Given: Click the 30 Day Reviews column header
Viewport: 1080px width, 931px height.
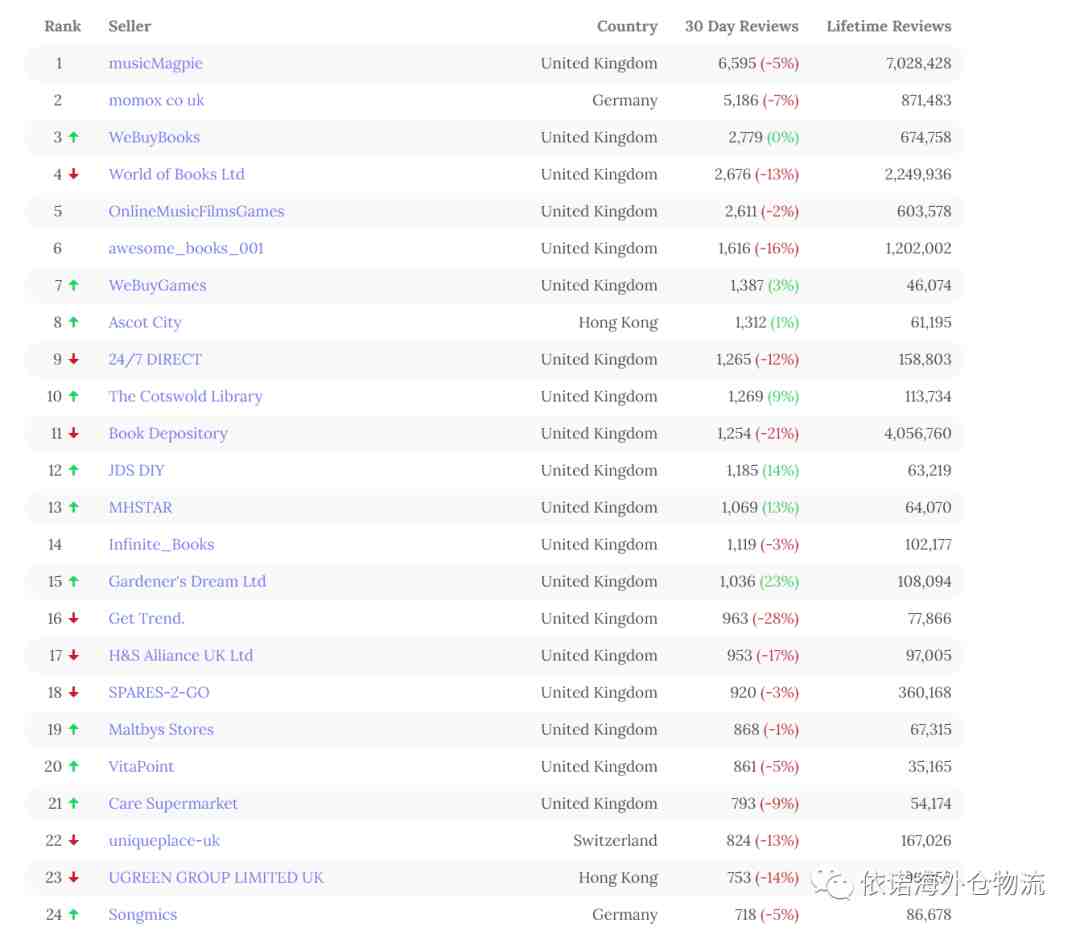Looking at the screenshot, I should click(741, 26).
